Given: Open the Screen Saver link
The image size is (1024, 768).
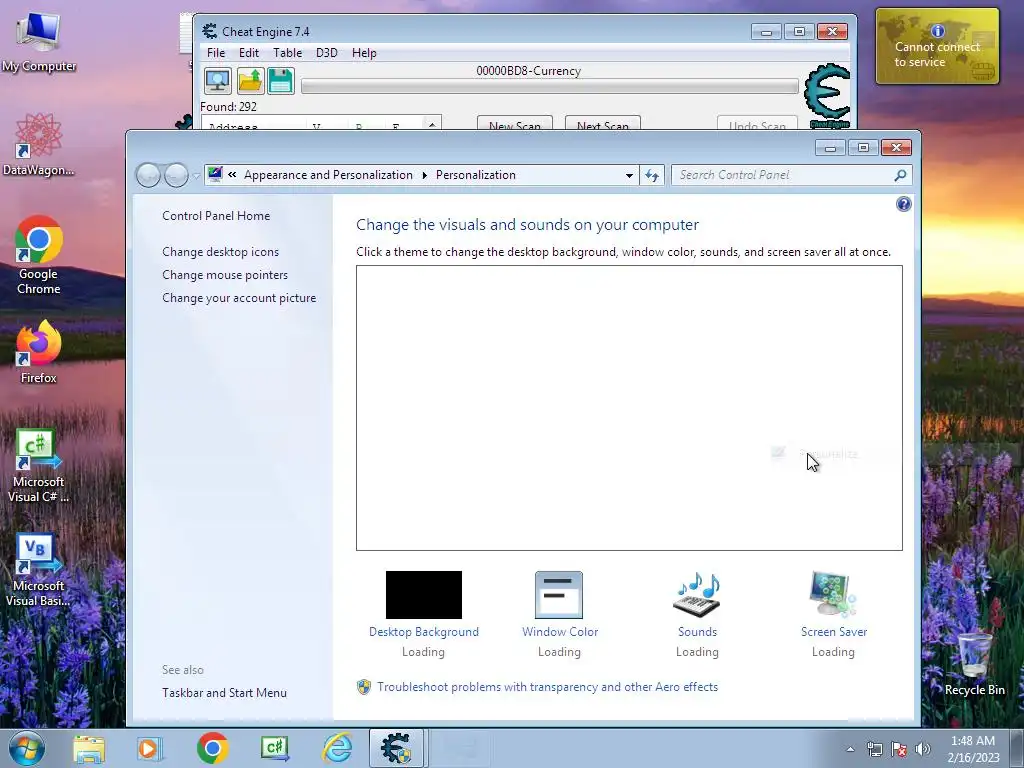Looking at the screenshot, I should point(834,632).
